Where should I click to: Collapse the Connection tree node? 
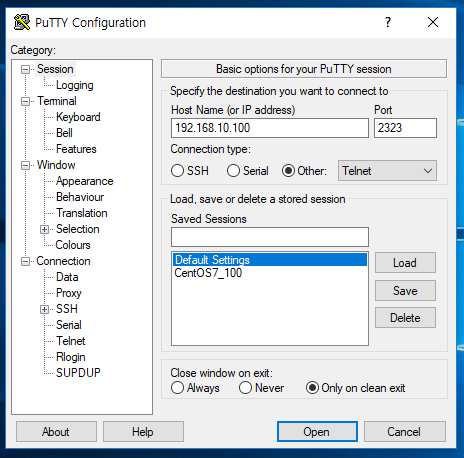25,261
